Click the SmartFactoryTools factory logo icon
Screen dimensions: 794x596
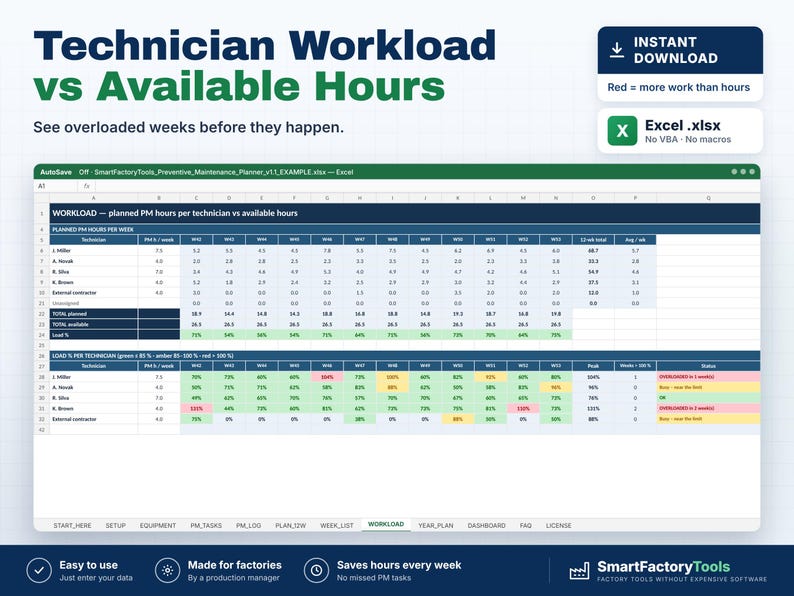[x=579, y=571]
